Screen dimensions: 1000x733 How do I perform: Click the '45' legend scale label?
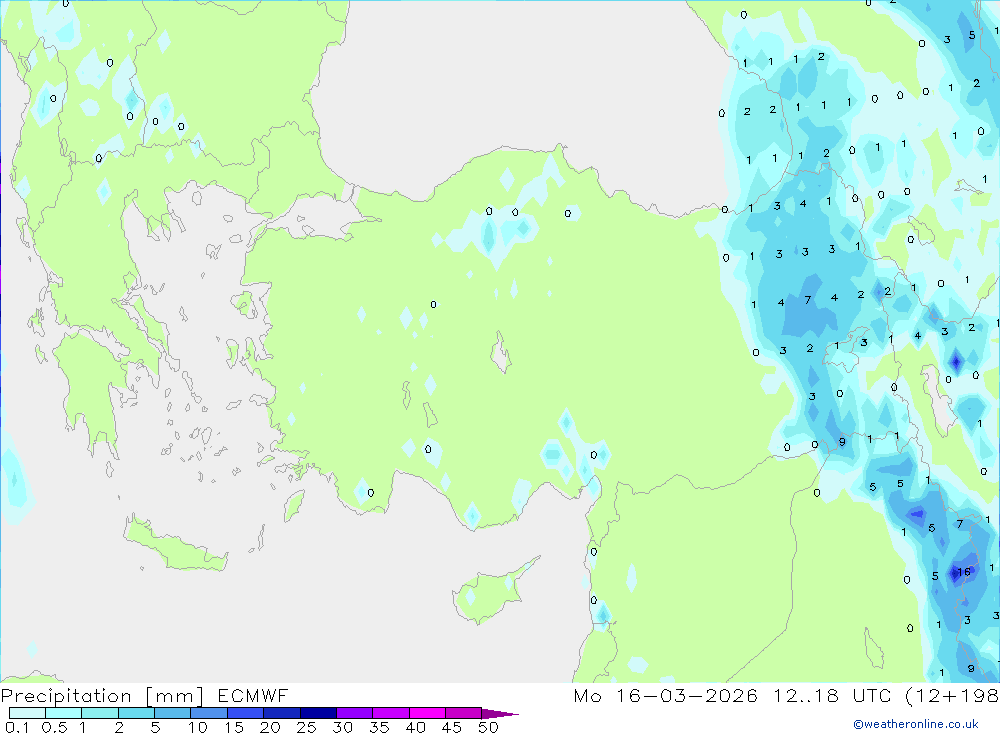pos(452,727)
